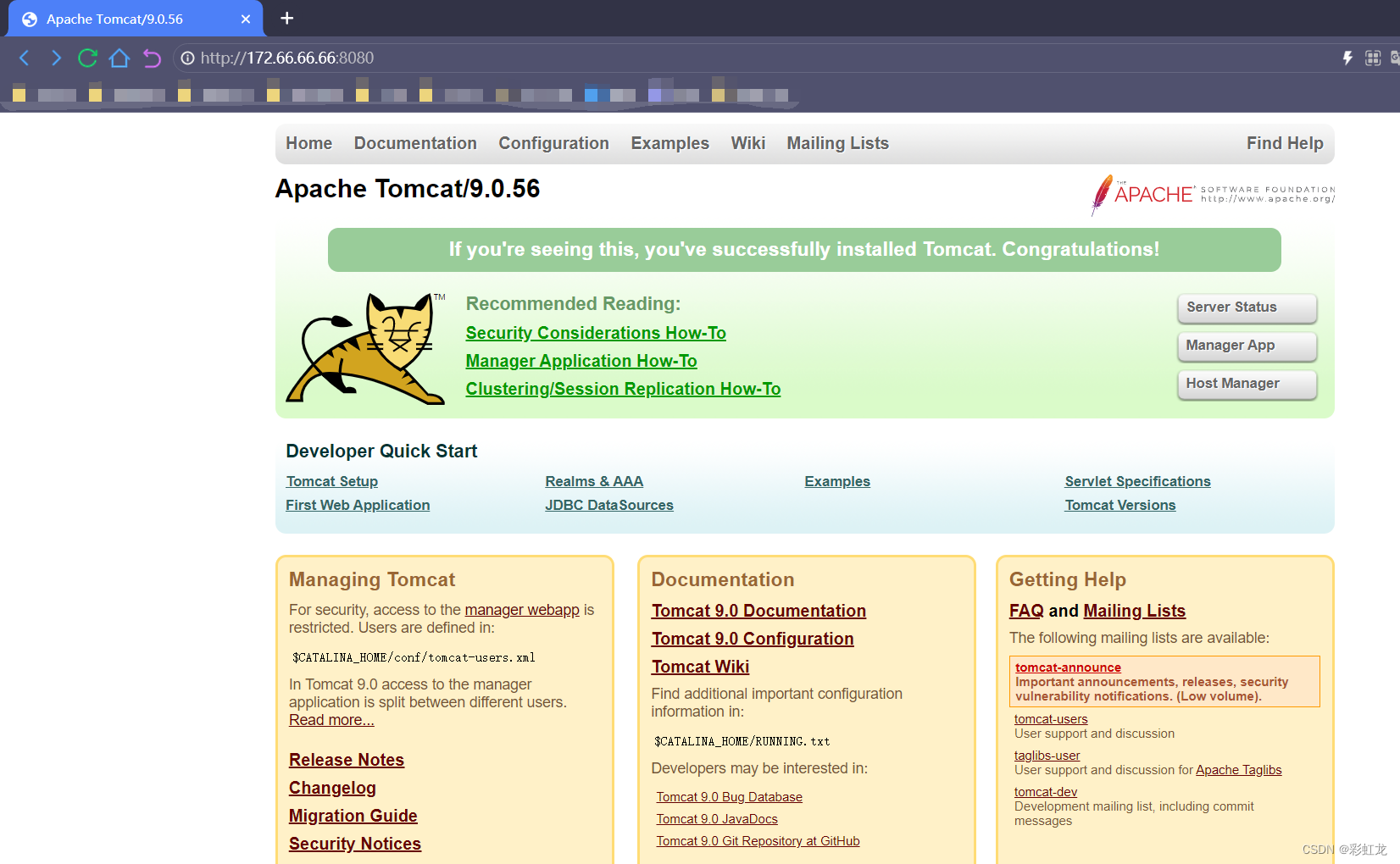Click the Apache Software Foundation logo

pyautogui.click(x=1213, y=195)
